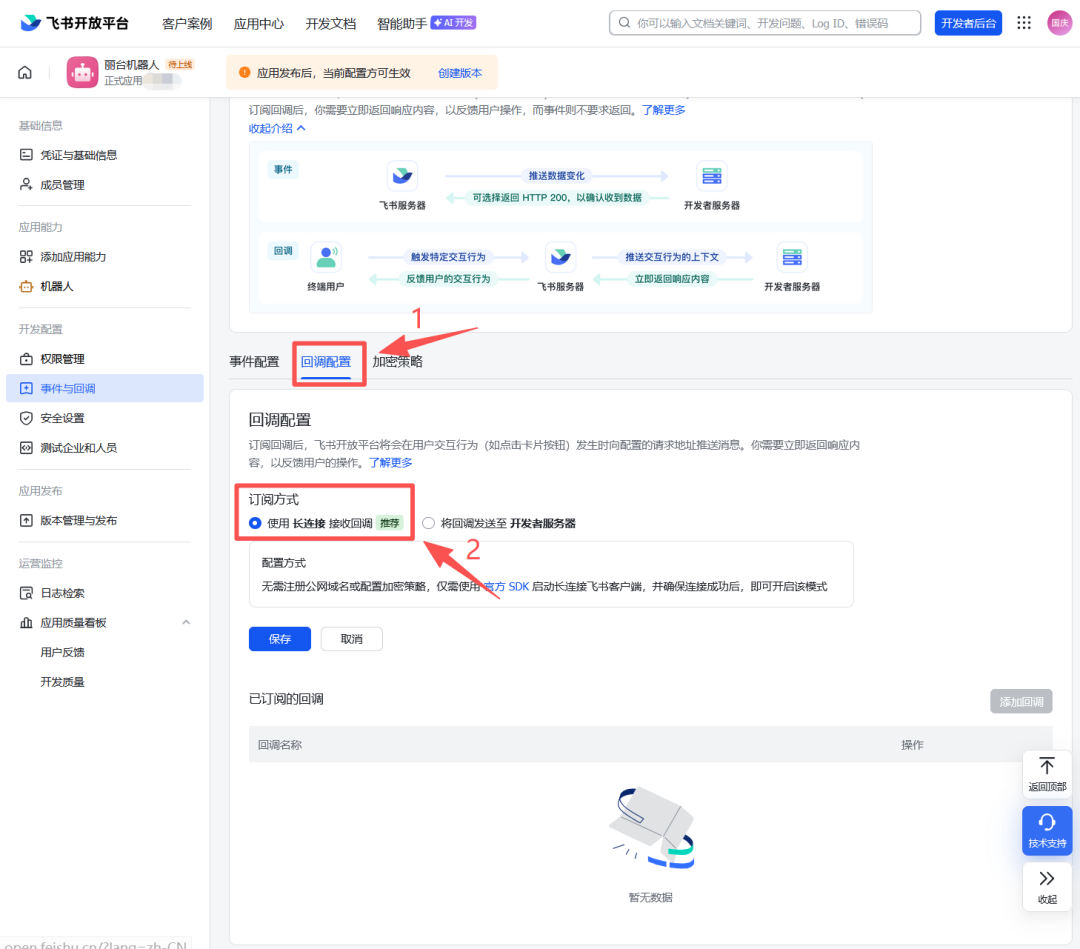1080x949 pixels.
Task: Open 技术支持 headset support button
Action: click(1047, 831)
